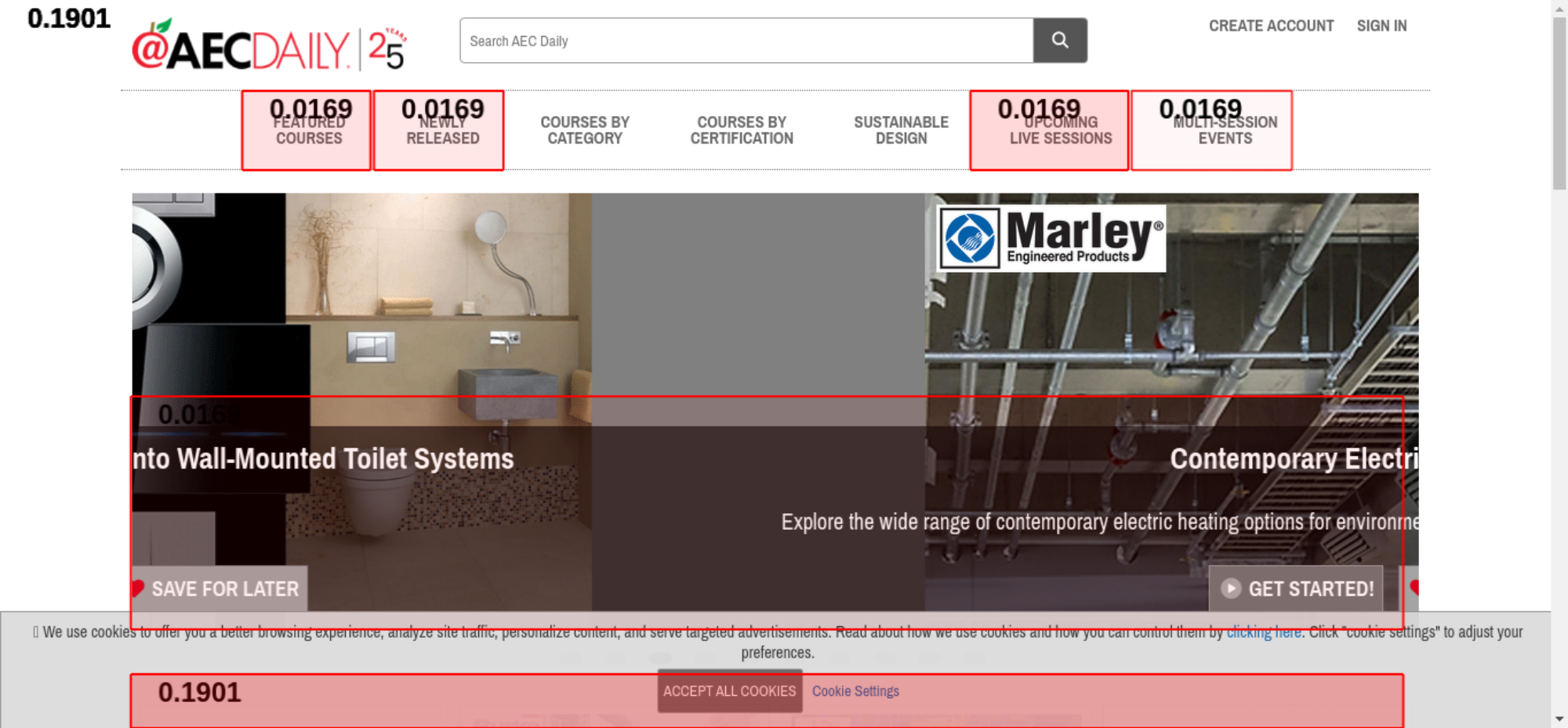Click the scrollbar up arrow
This screenshot has width=1568, height=728.
coord(1559,8)
